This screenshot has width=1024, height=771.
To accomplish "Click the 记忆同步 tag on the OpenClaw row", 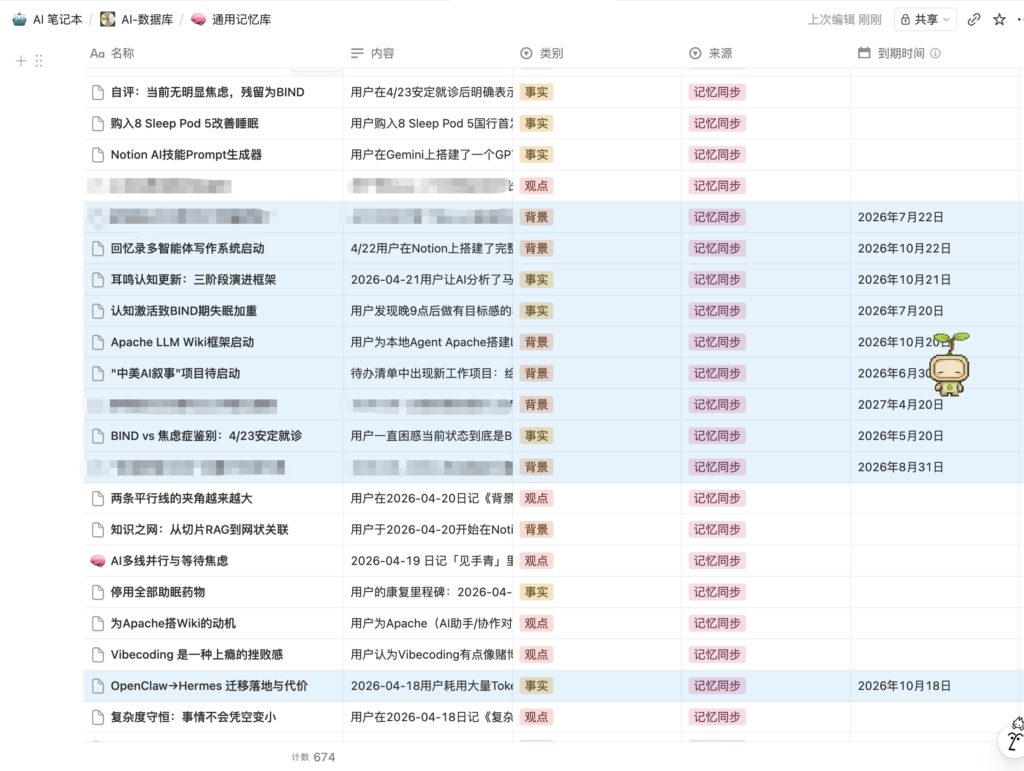I will tap(716, 686).
